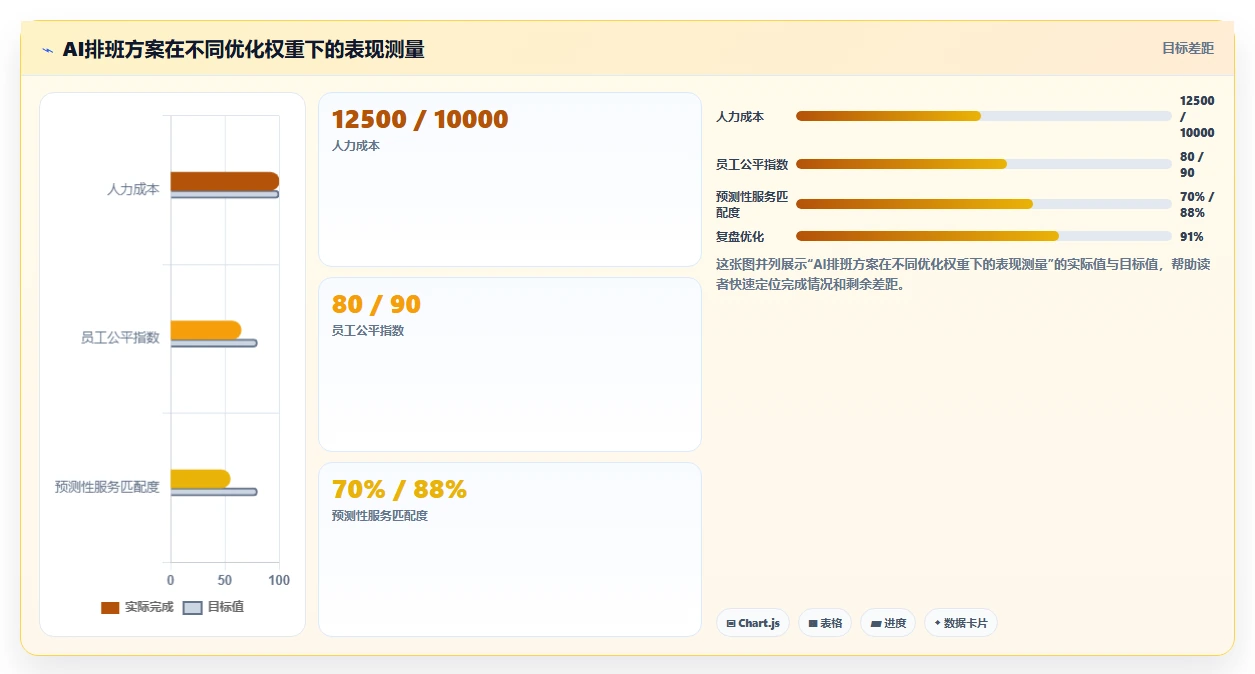This screenshot has width=1255, height=674.
Task: Click the x-axis tick value 100
Action: point(279,581)
